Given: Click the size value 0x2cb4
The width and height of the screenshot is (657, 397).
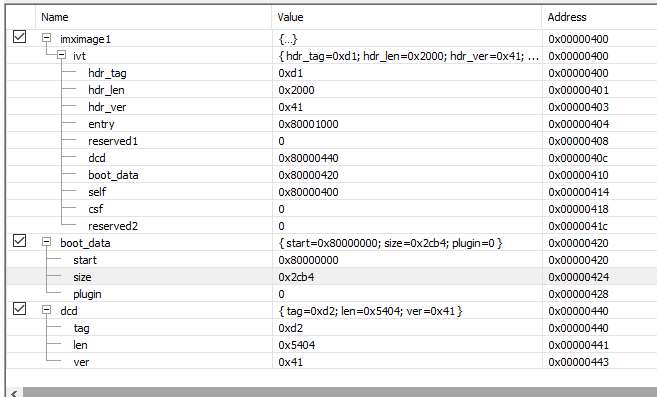Looking at the screenshot, I should [296, 277].
